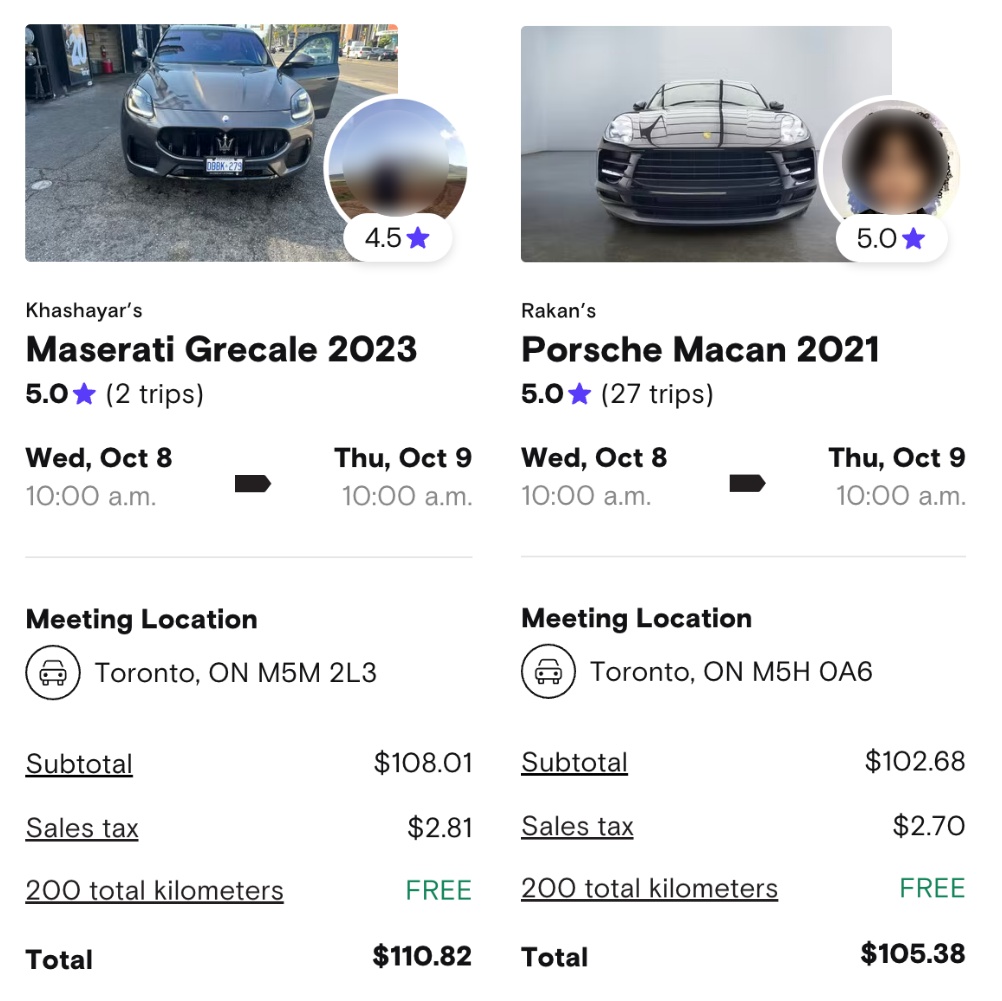Select the Maserati Grecale 2023 listing title
Image resolution: width=1002 pixels, height=1001 pixels.
[222, 350]
